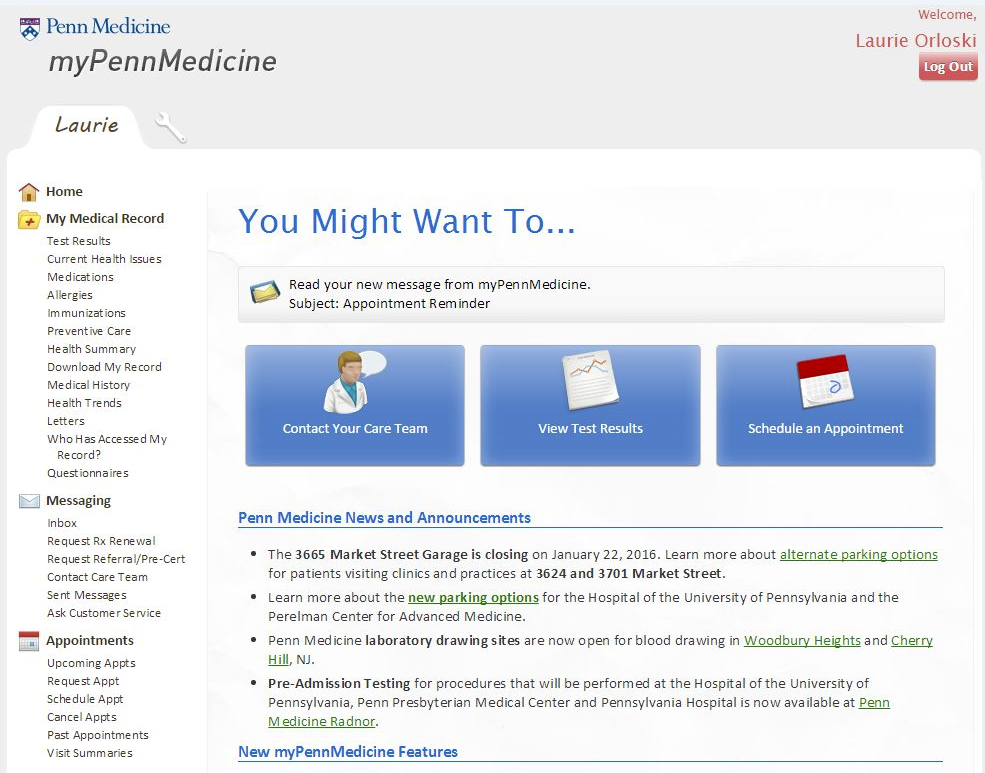The image size is (985, 773).
Task: Open the Messaging section heading
Action: tap(79, 500)
